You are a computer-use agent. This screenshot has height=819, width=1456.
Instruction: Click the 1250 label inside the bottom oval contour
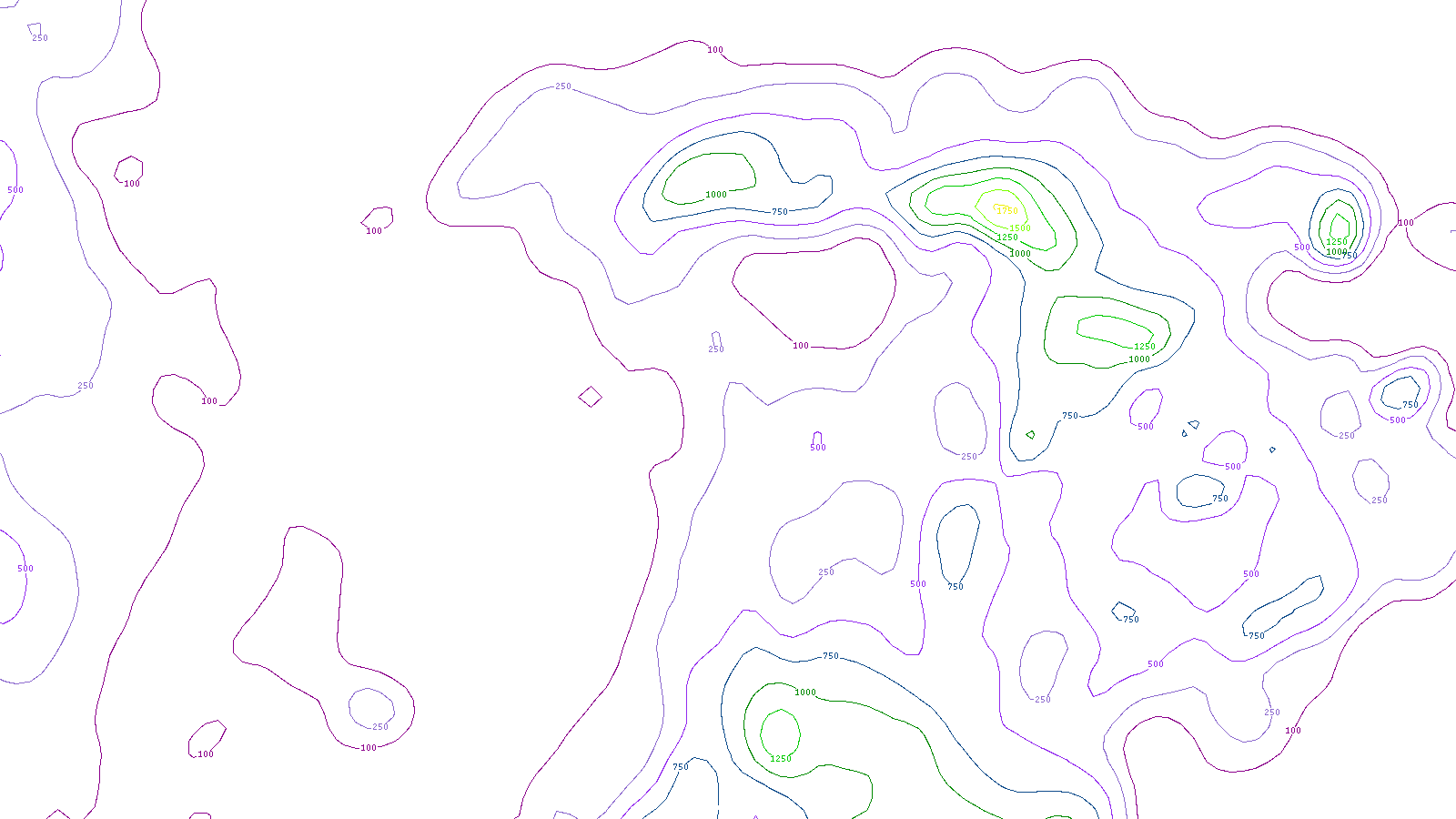[781, 759]
